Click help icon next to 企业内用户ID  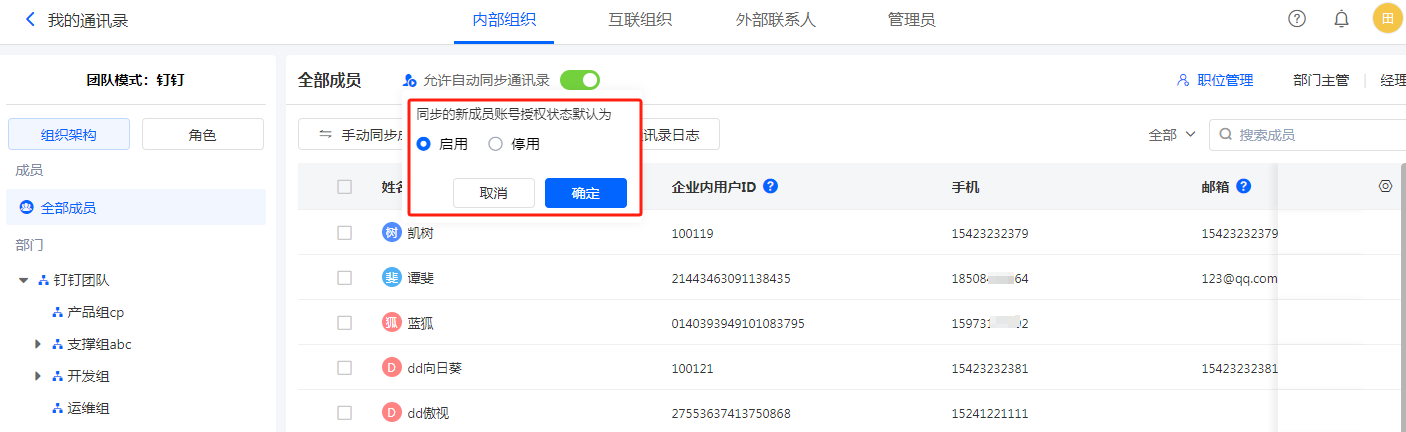tap(770, 186)
